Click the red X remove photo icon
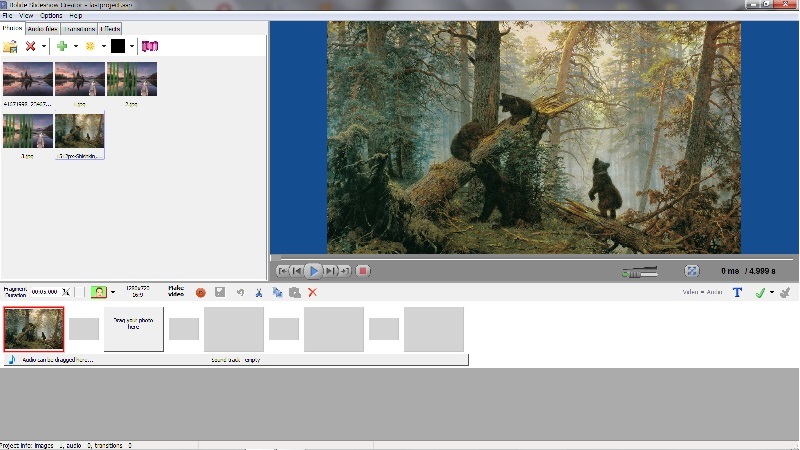This screenshot has width=800, height=450. [31, 46]
